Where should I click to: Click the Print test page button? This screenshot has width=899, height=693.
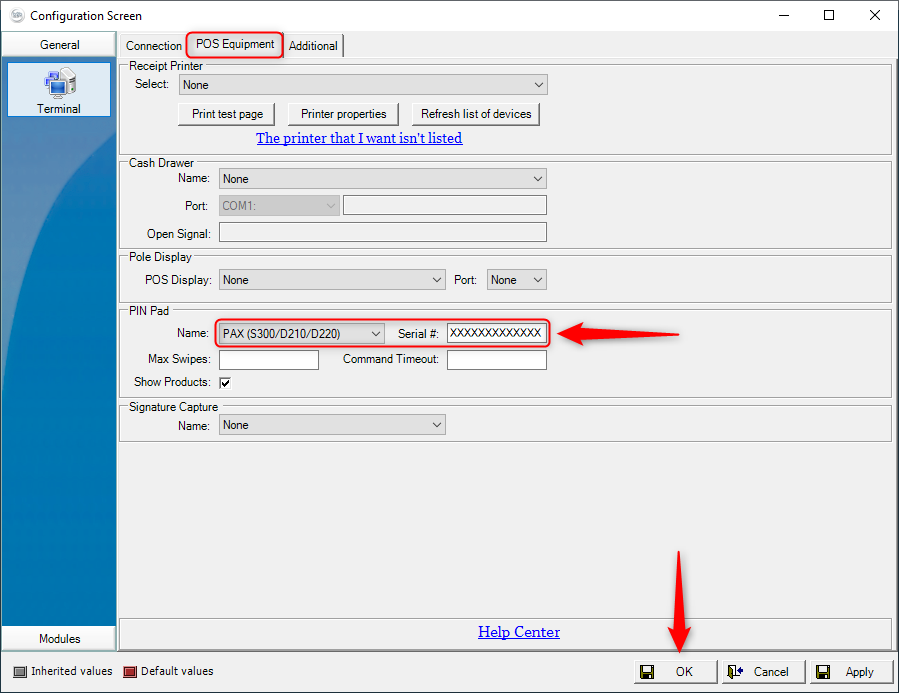pyautogui.click(x=227, y=114)
